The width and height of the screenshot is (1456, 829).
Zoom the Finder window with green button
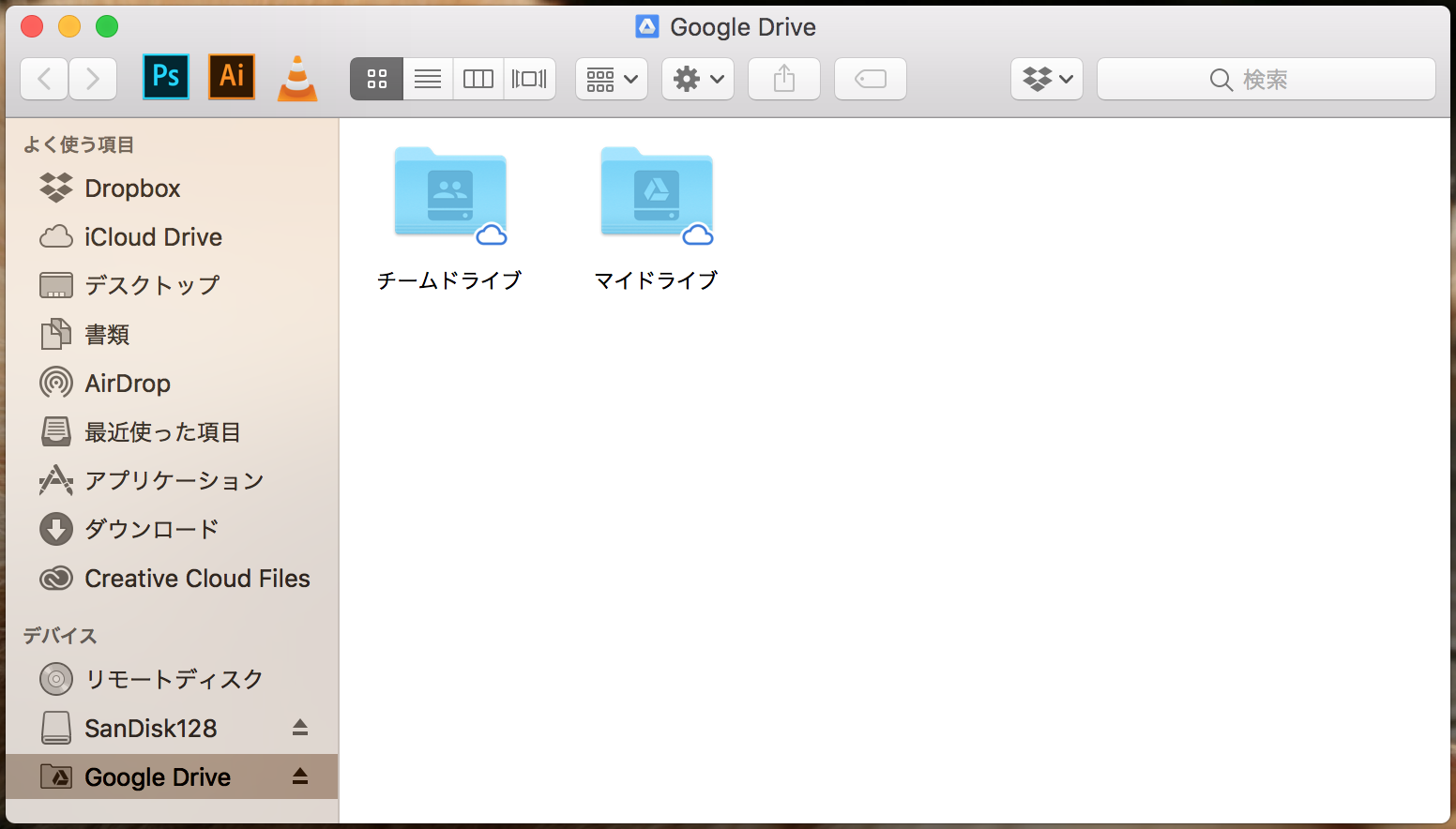pyautogui.click(x=107, y=26)
